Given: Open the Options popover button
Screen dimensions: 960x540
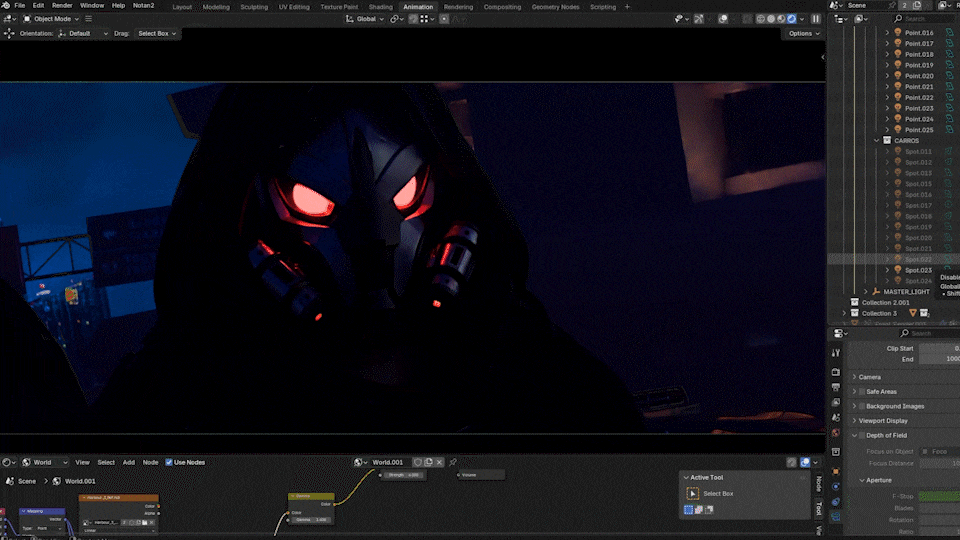Looking at the screenshot, I should 804,34.
